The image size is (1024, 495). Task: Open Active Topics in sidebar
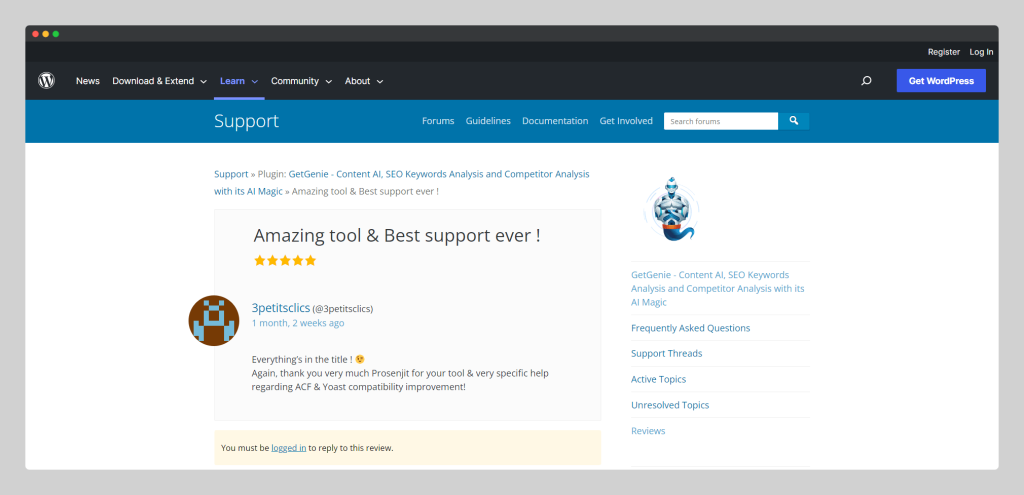click(x=658, y=379)
